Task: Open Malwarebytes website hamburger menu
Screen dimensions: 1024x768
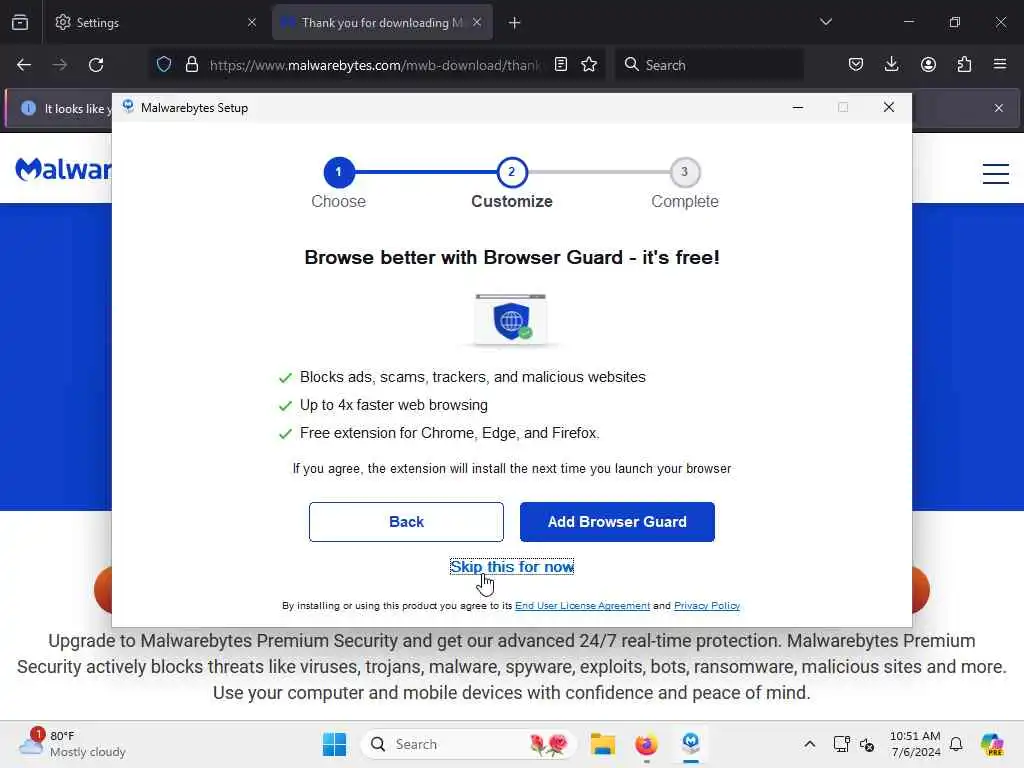Action: point(995,174)
